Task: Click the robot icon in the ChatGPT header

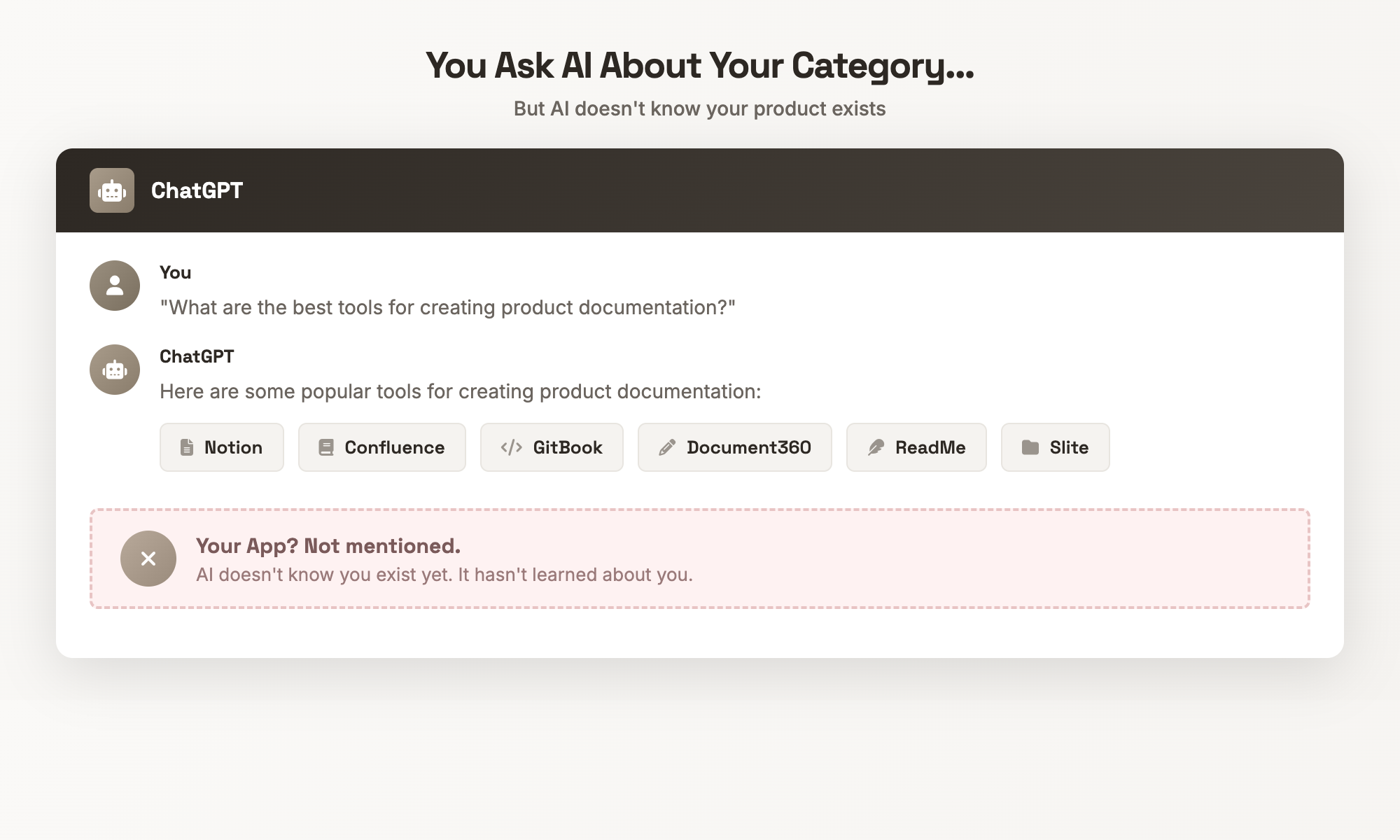Action: tap(113, 190)
